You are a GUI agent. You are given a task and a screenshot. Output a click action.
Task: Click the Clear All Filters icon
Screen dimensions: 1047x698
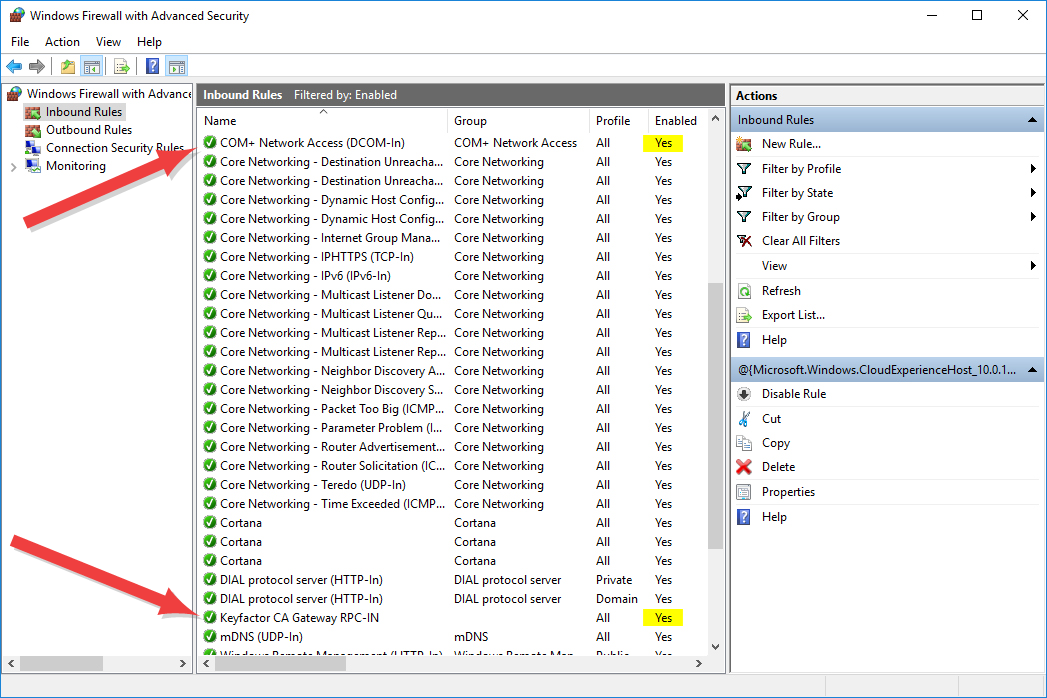pos(744,240)
